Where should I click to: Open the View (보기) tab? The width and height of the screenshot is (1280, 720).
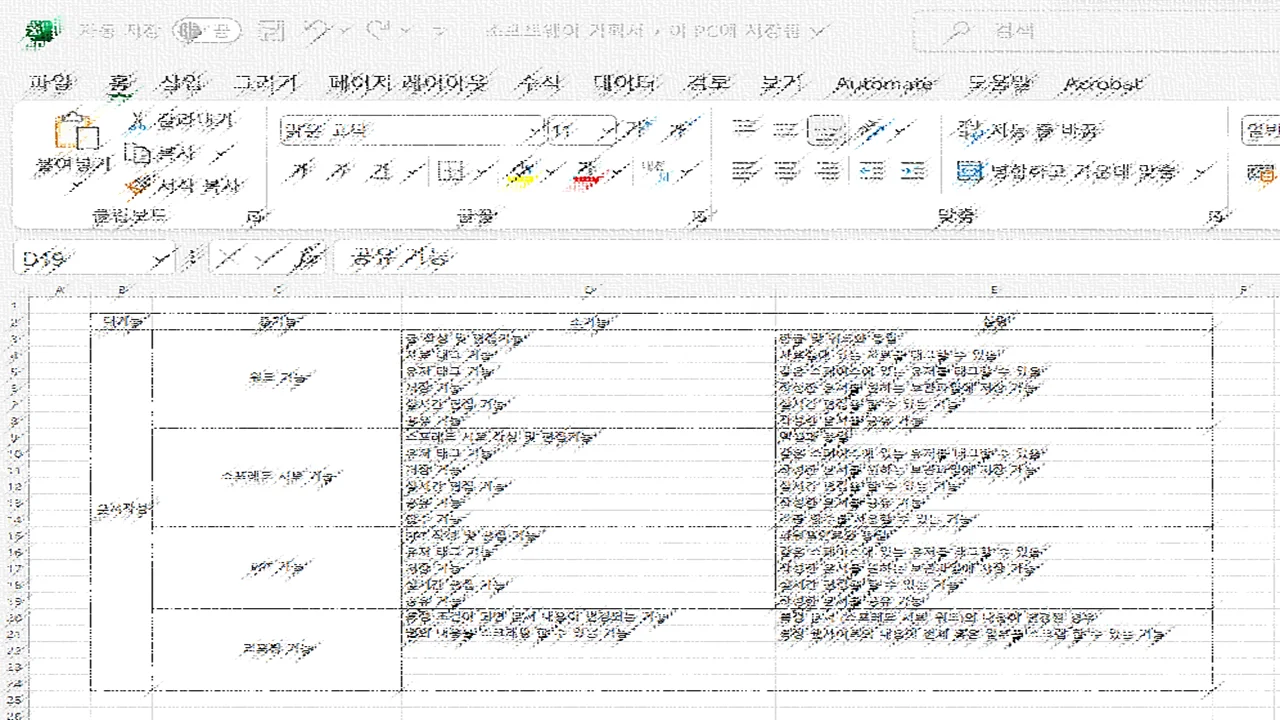click(x=782, y=84)
